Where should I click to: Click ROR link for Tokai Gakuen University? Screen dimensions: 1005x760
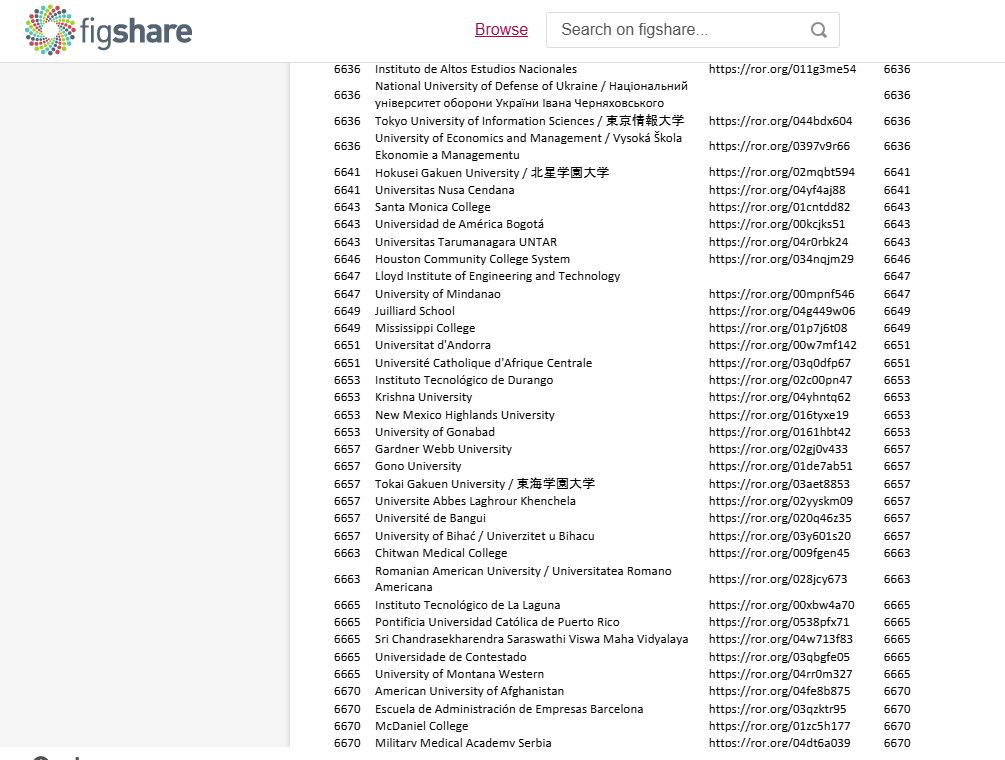(779, 484)
